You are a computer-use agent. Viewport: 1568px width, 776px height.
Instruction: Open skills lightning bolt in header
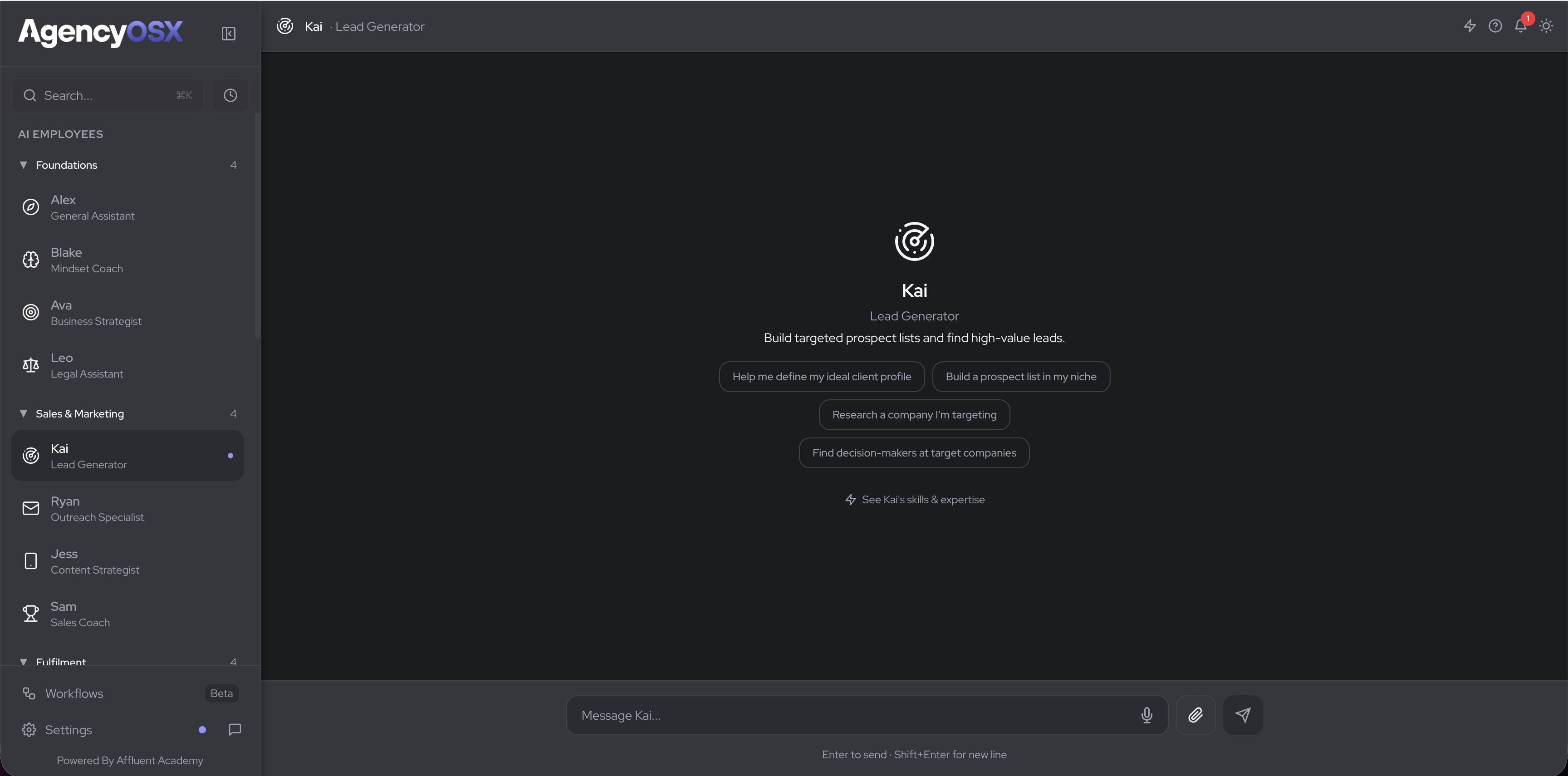tap(1470, 26)
